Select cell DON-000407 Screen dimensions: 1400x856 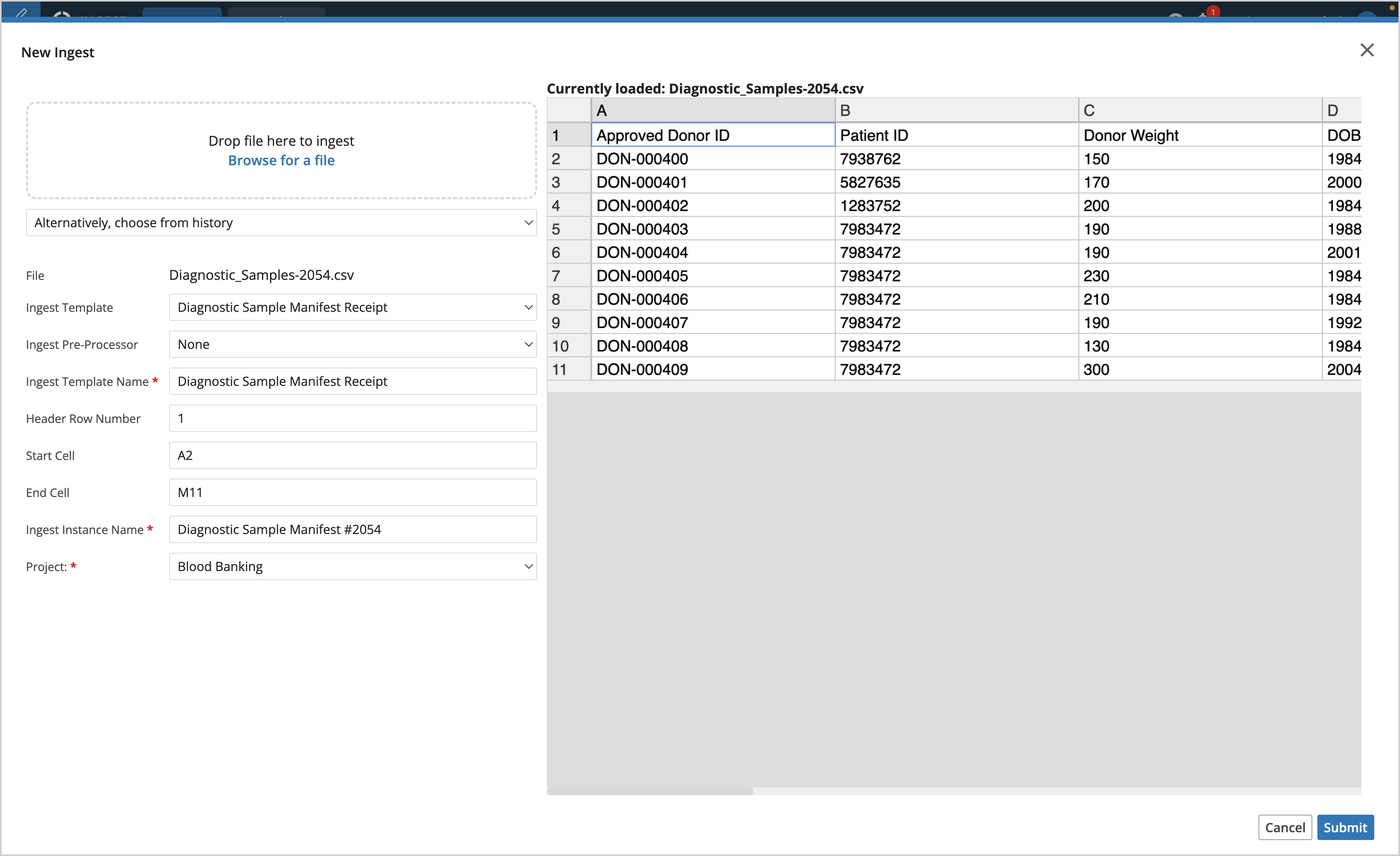713,322
